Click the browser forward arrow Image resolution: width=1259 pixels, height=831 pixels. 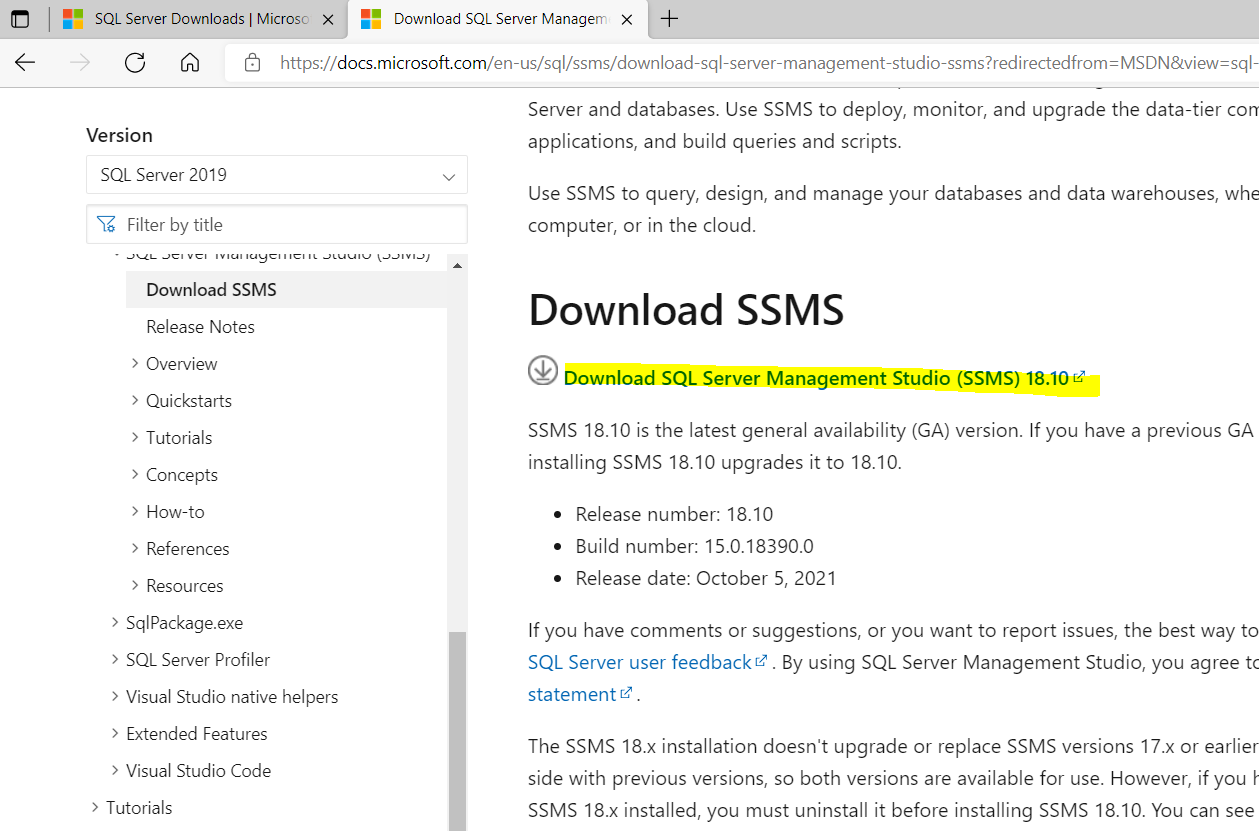[80, 62]
